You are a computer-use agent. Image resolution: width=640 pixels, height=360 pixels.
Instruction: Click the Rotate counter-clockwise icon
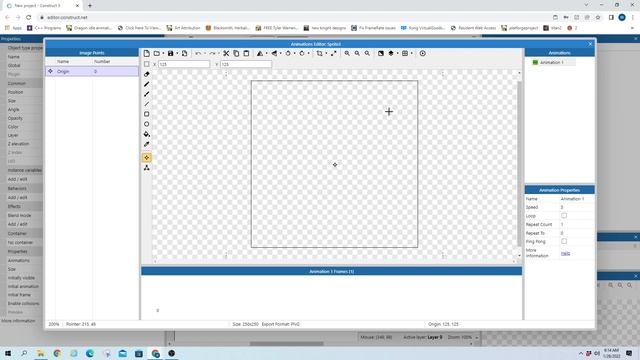click(x=288, y=53)
